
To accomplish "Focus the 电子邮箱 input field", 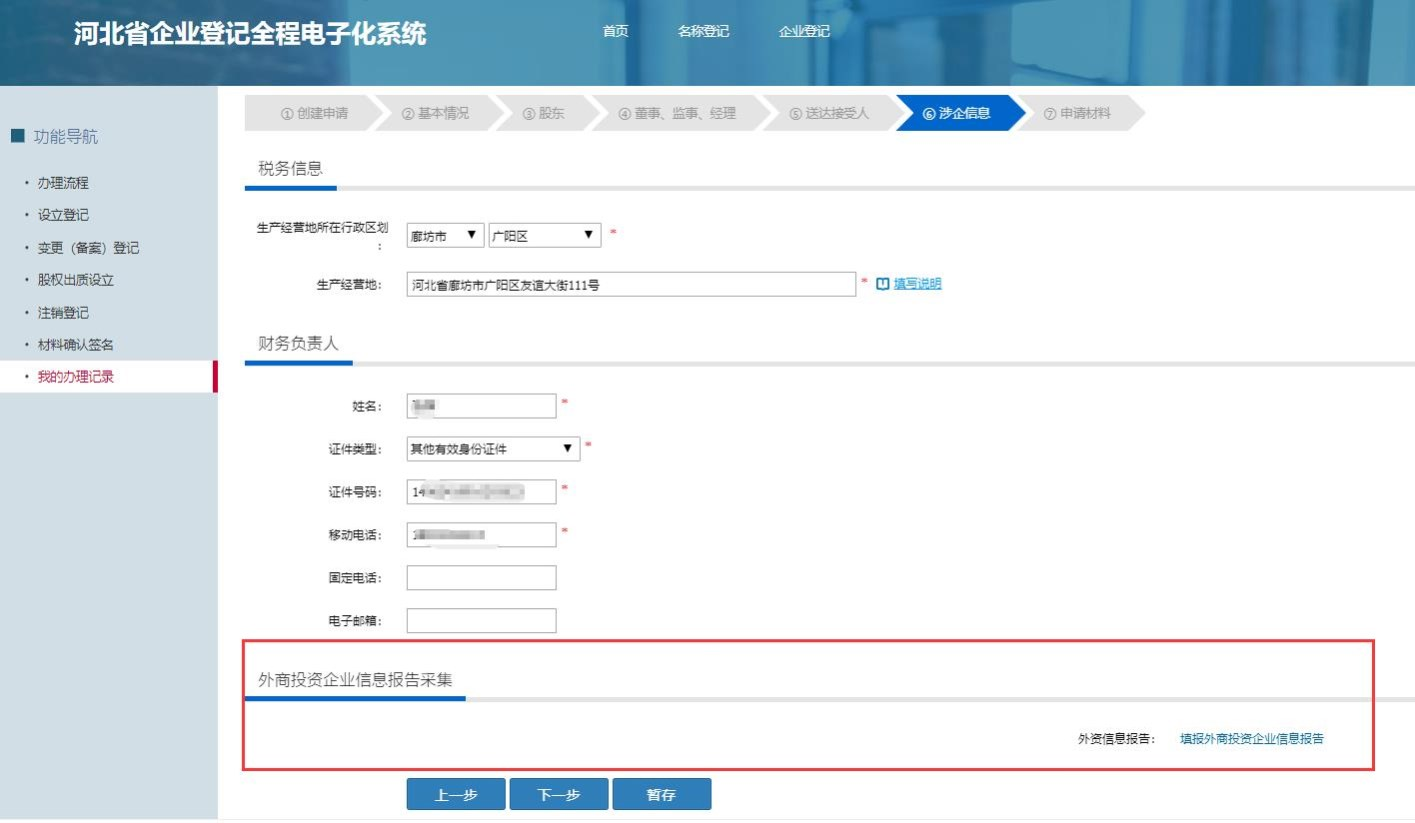I will click(481, 621).
